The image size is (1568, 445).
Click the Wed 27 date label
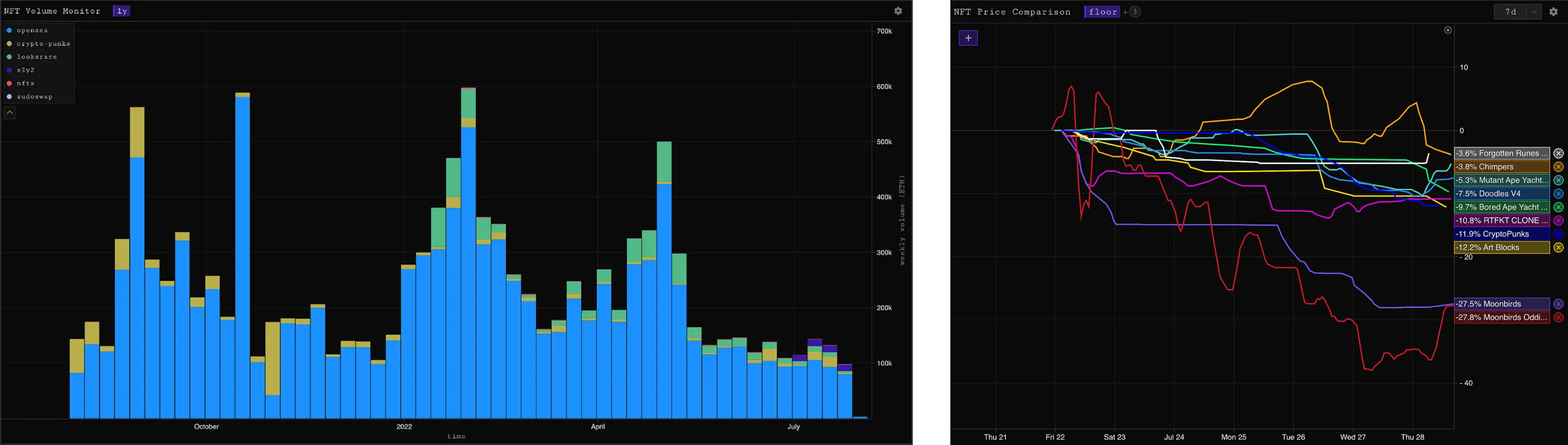point(1353,437)
